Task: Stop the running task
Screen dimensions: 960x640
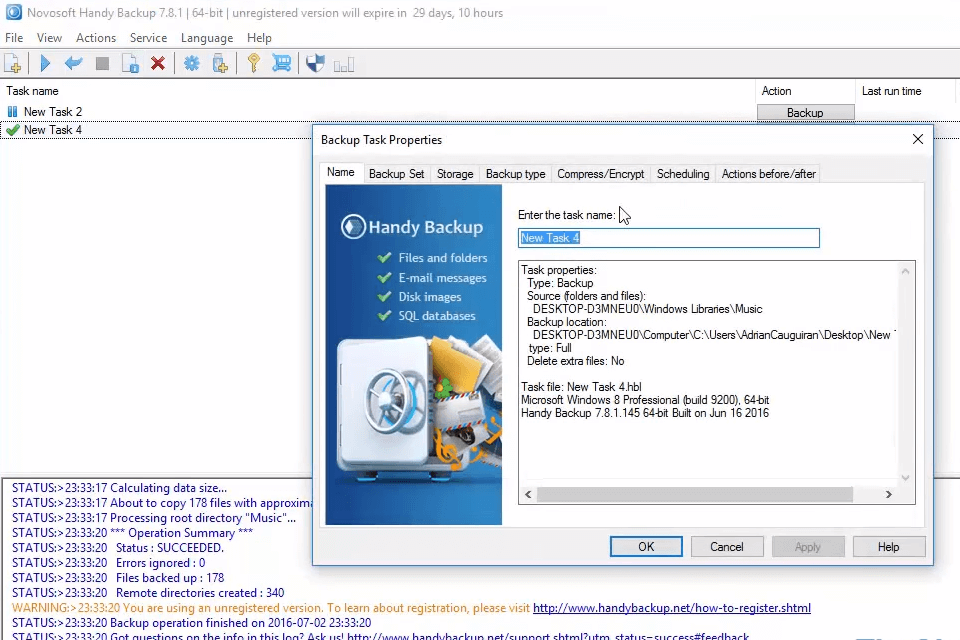Action: [103, 63]
